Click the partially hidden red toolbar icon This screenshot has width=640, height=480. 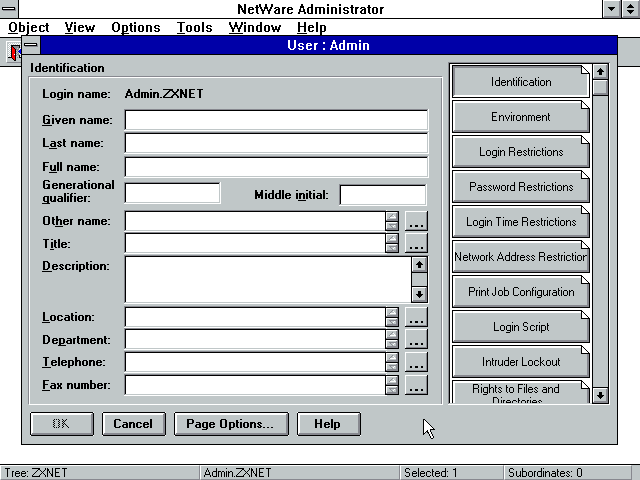pyautogui.click(x=14, y=52)
